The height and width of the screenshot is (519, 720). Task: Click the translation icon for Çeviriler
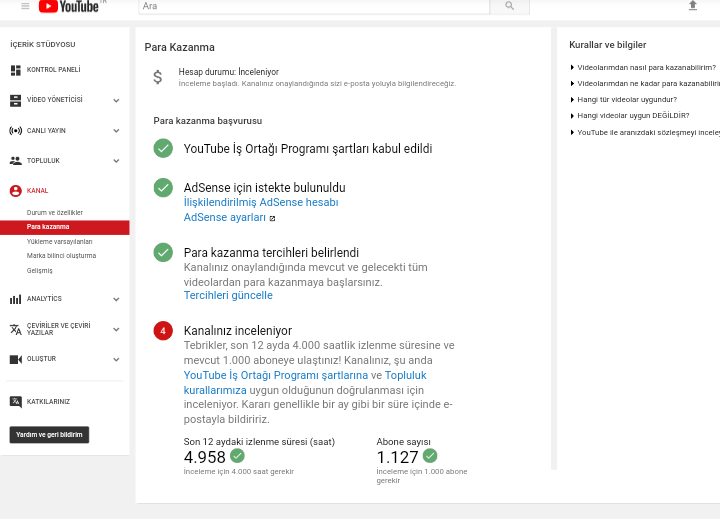point(16,329)
